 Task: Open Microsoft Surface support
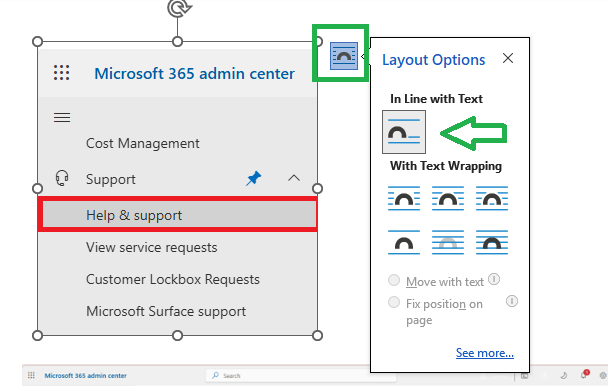tap(166, 312)
